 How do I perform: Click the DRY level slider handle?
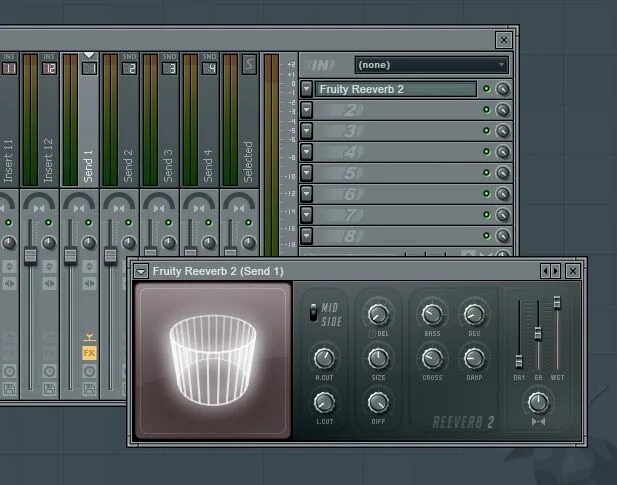[x=519, y=361]
